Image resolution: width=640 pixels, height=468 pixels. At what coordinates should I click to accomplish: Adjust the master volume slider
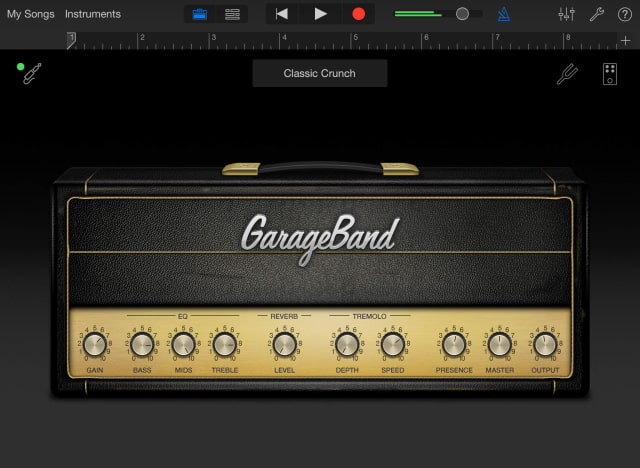[462, 14]
